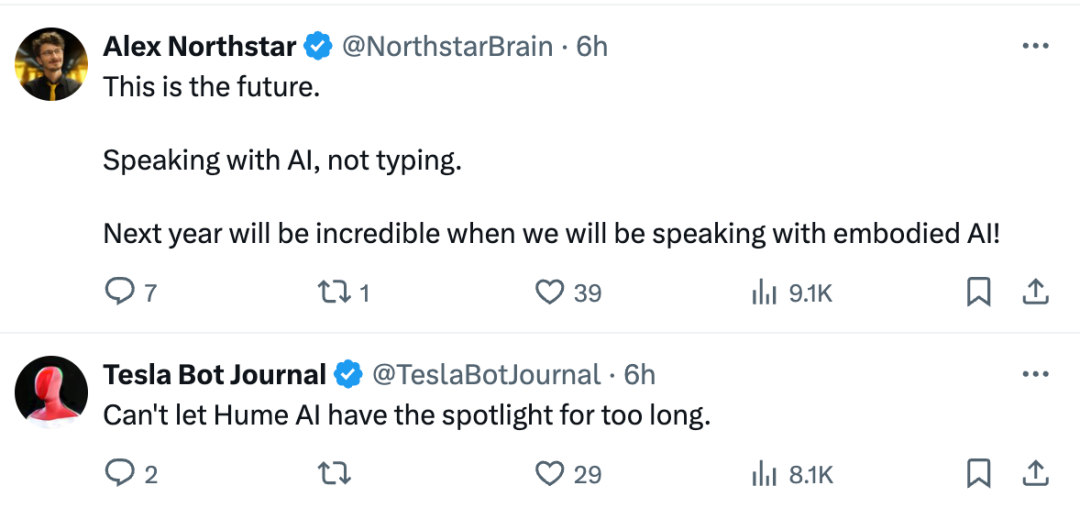Open more options for Tesla Bot Journal's tweet

coord(1035,374)
